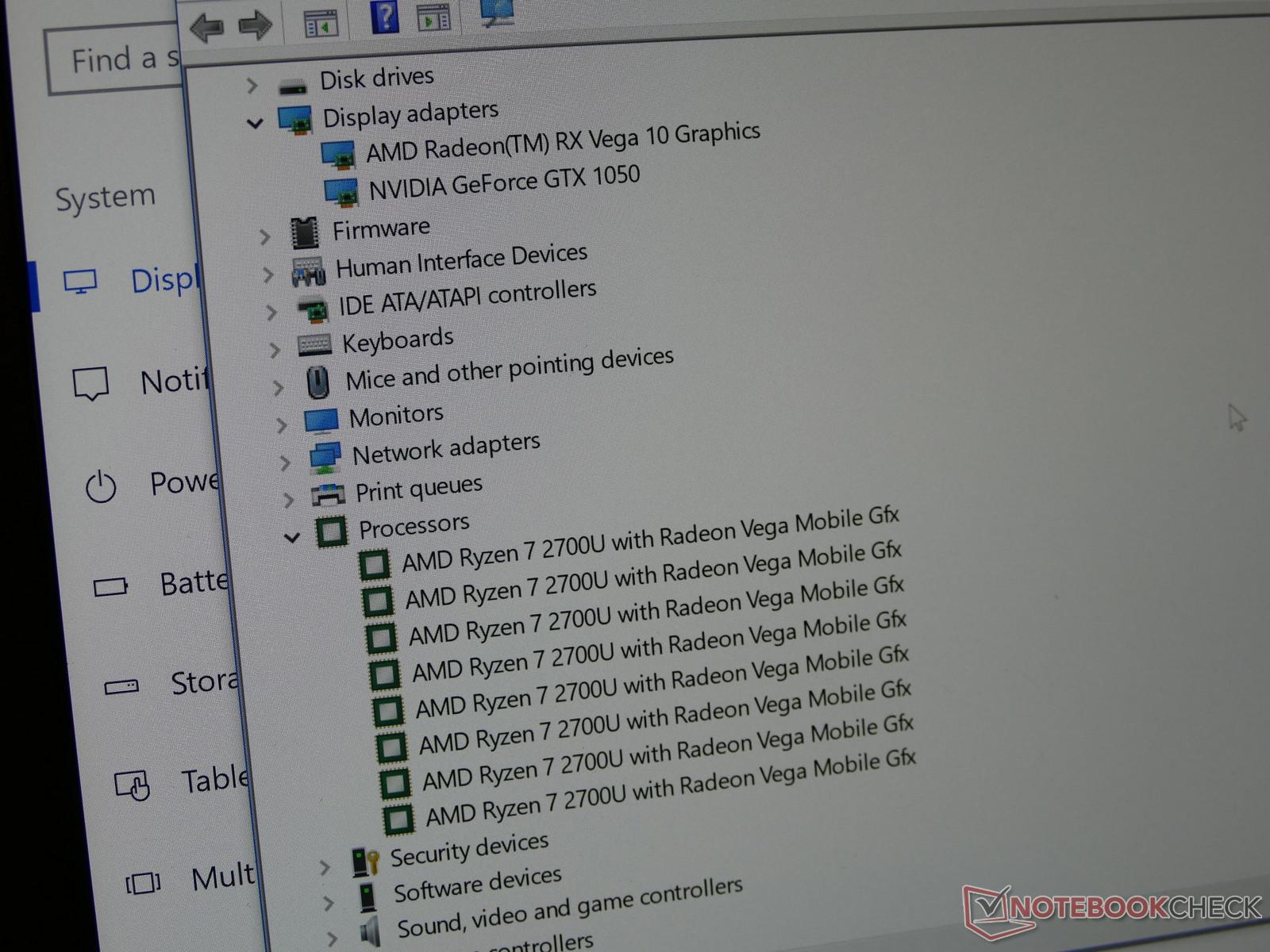1270x952 pixels.
Task: Click the Tablet mode icon in Settings sidebar
Action: [x=132, y=785]
